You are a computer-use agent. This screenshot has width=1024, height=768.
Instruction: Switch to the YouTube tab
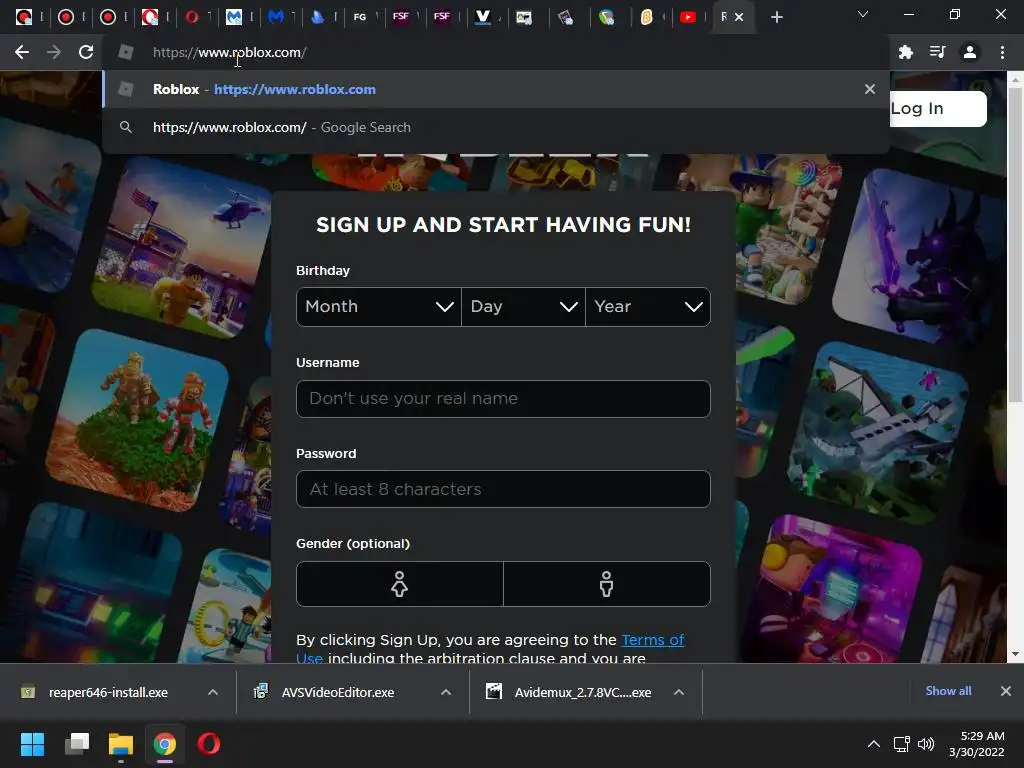[688, 17]
